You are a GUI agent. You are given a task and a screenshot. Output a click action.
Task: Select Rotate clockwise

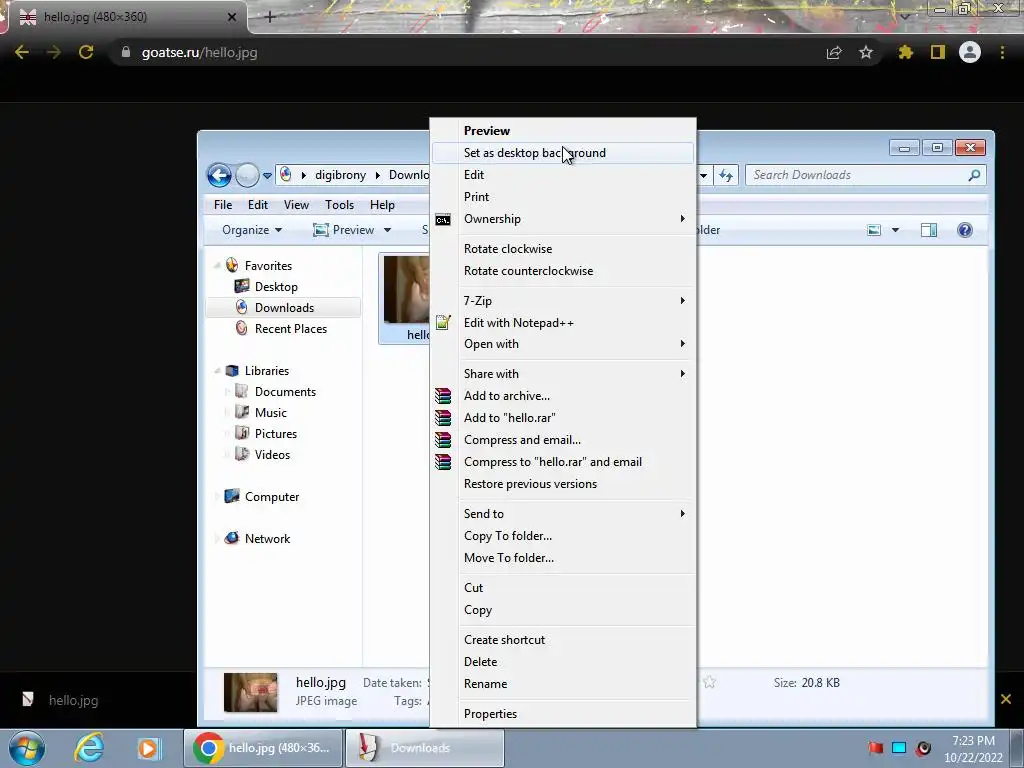[562, 249]
